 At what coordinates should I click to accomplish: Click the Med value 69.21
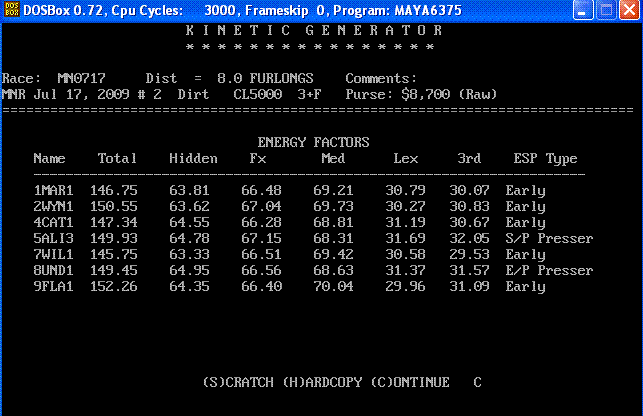[x=333, y=190]
